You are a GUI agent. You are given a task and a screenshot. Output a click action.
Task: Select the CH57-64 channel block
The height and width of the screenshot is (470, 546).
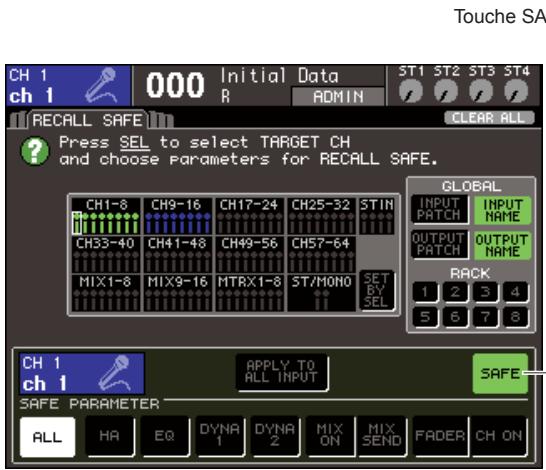(321, 254)
